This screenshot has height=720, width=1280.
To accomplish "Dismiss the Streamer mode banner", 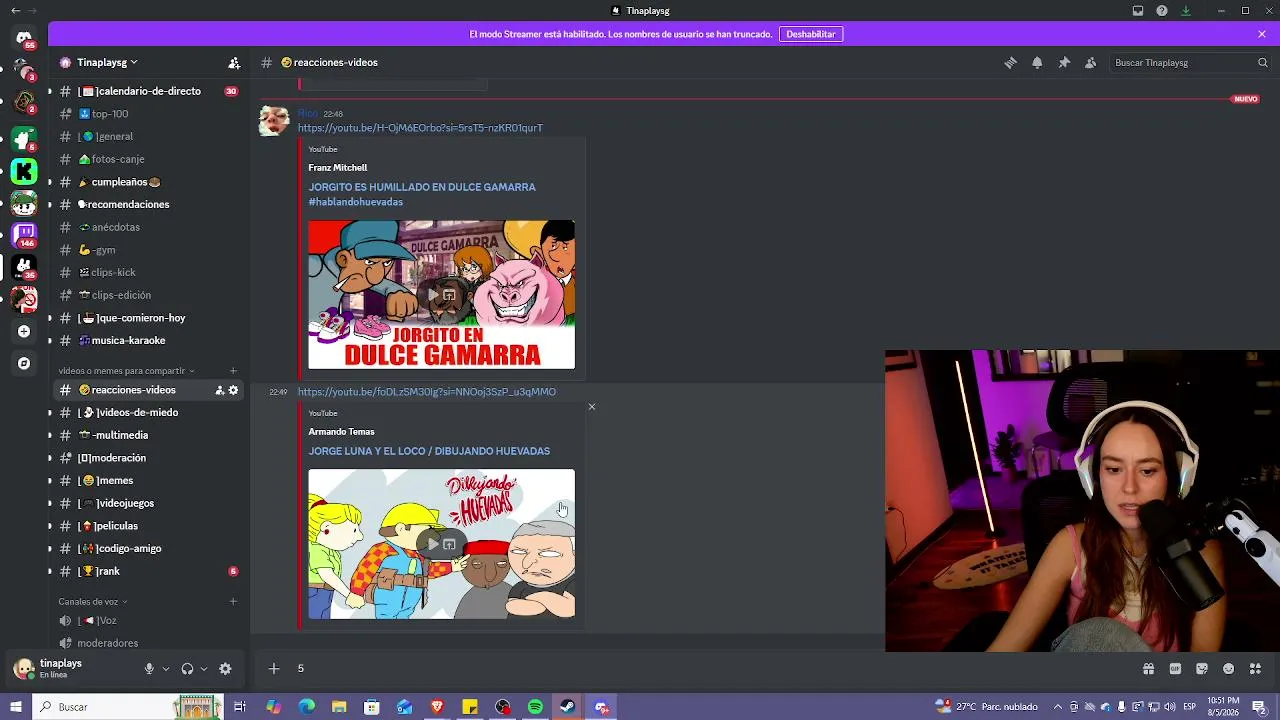I will [x=1262, y=34].
